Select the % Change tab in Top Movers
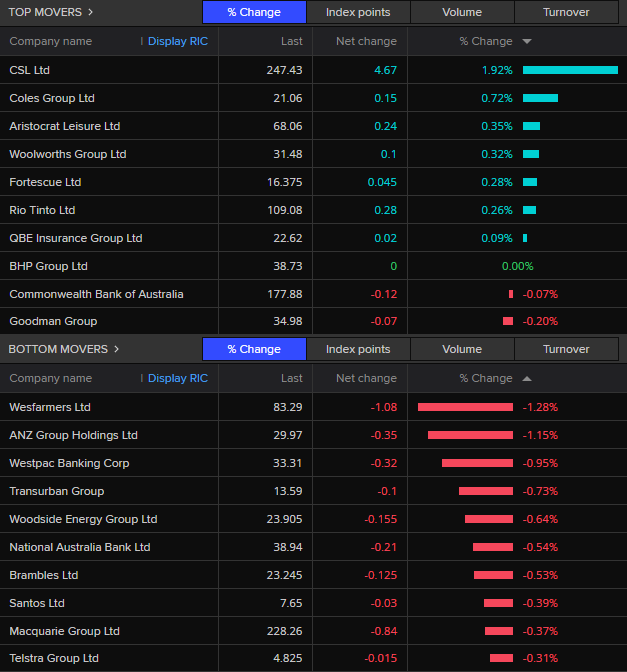 [x=254, y=12]
